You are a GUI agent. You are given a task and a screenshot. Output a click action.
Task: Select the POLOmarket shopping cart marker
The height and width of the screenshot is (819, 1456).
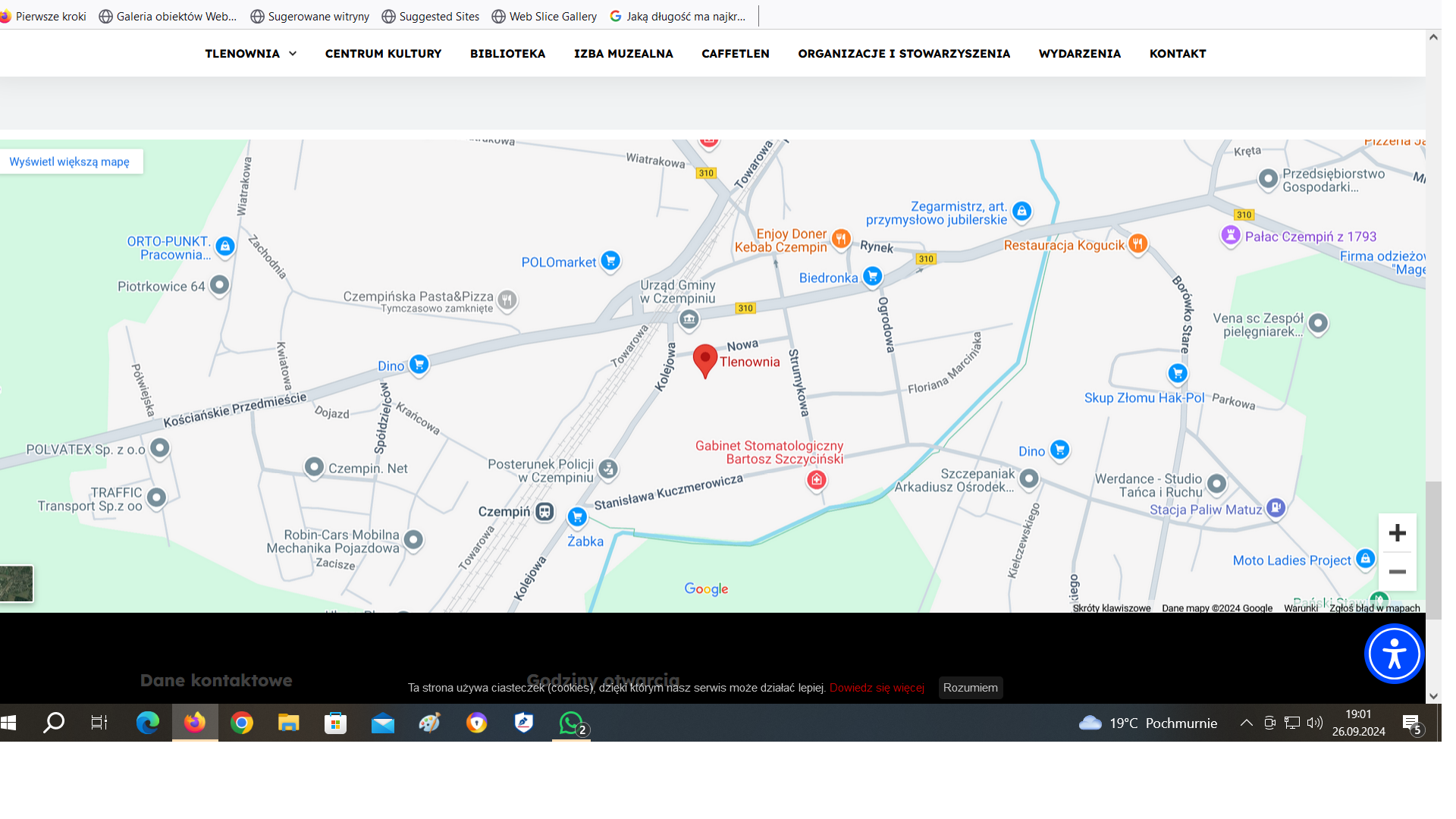(610, 261)
